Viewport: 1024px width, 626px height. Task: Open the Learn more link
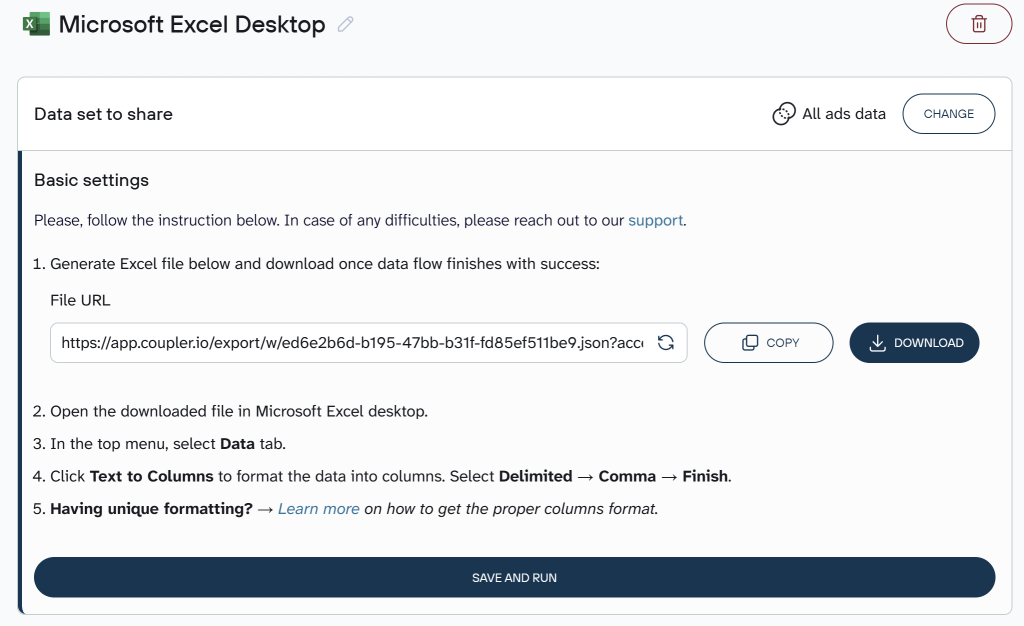click(319, 509)
